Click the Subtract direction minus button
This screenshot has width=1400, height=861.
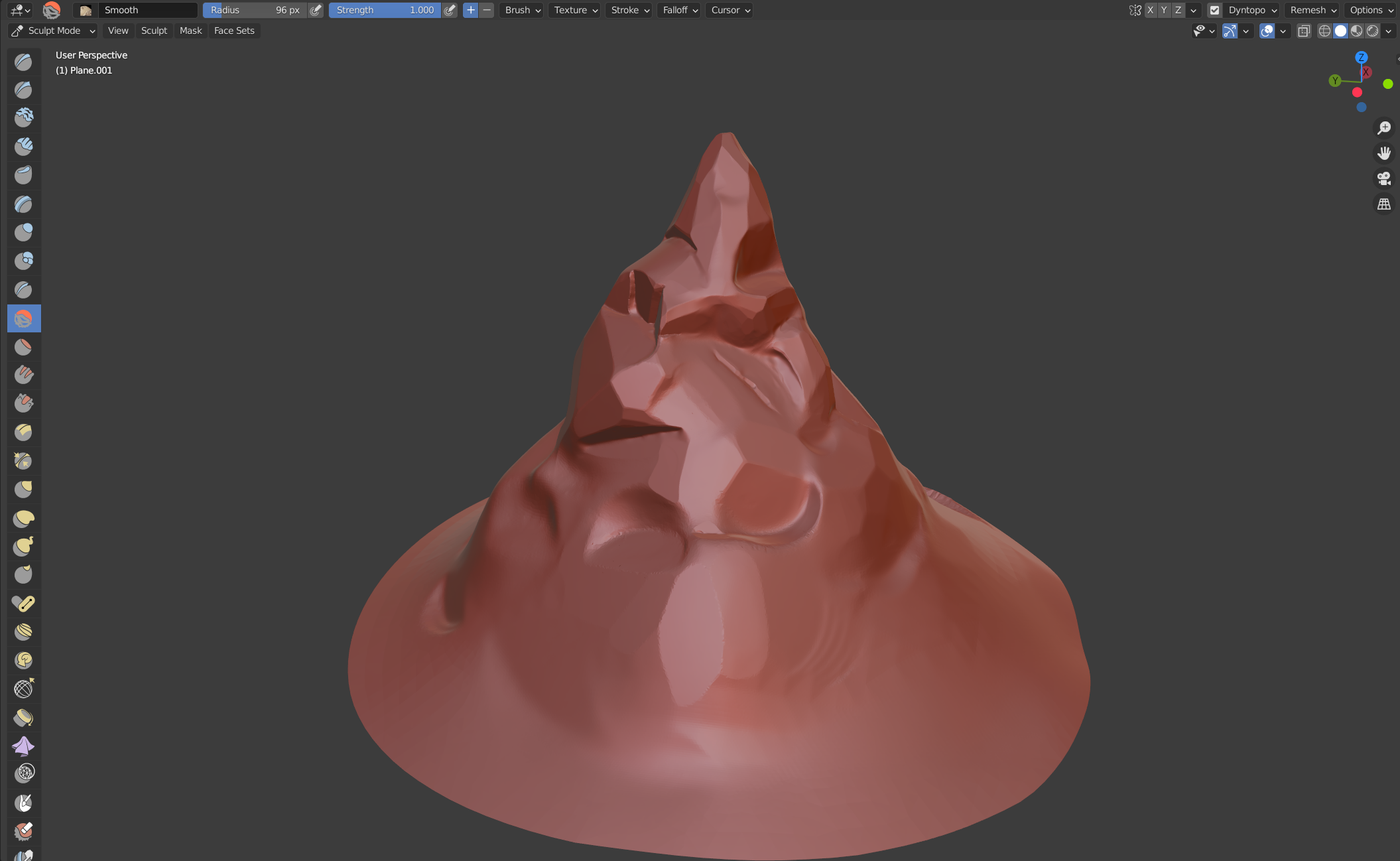click(487, 10)
